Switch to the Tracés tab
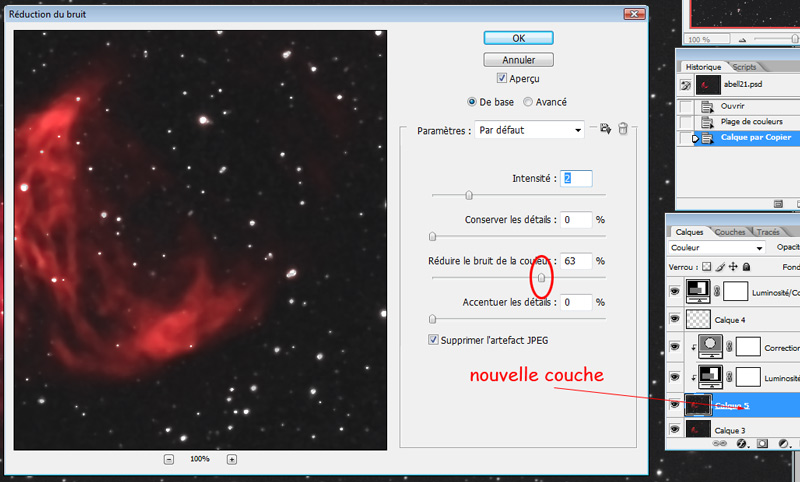This screenshot has height=482, width=800. click(768, 232)
